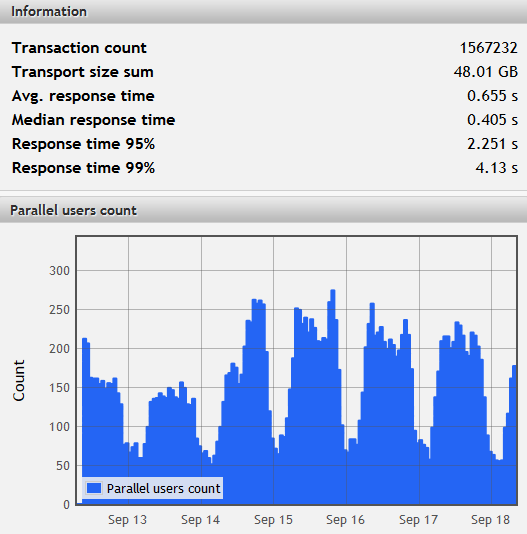Click the Sep 15 axis label
This screenshot has height=534, width=527.
coord(273,520)
